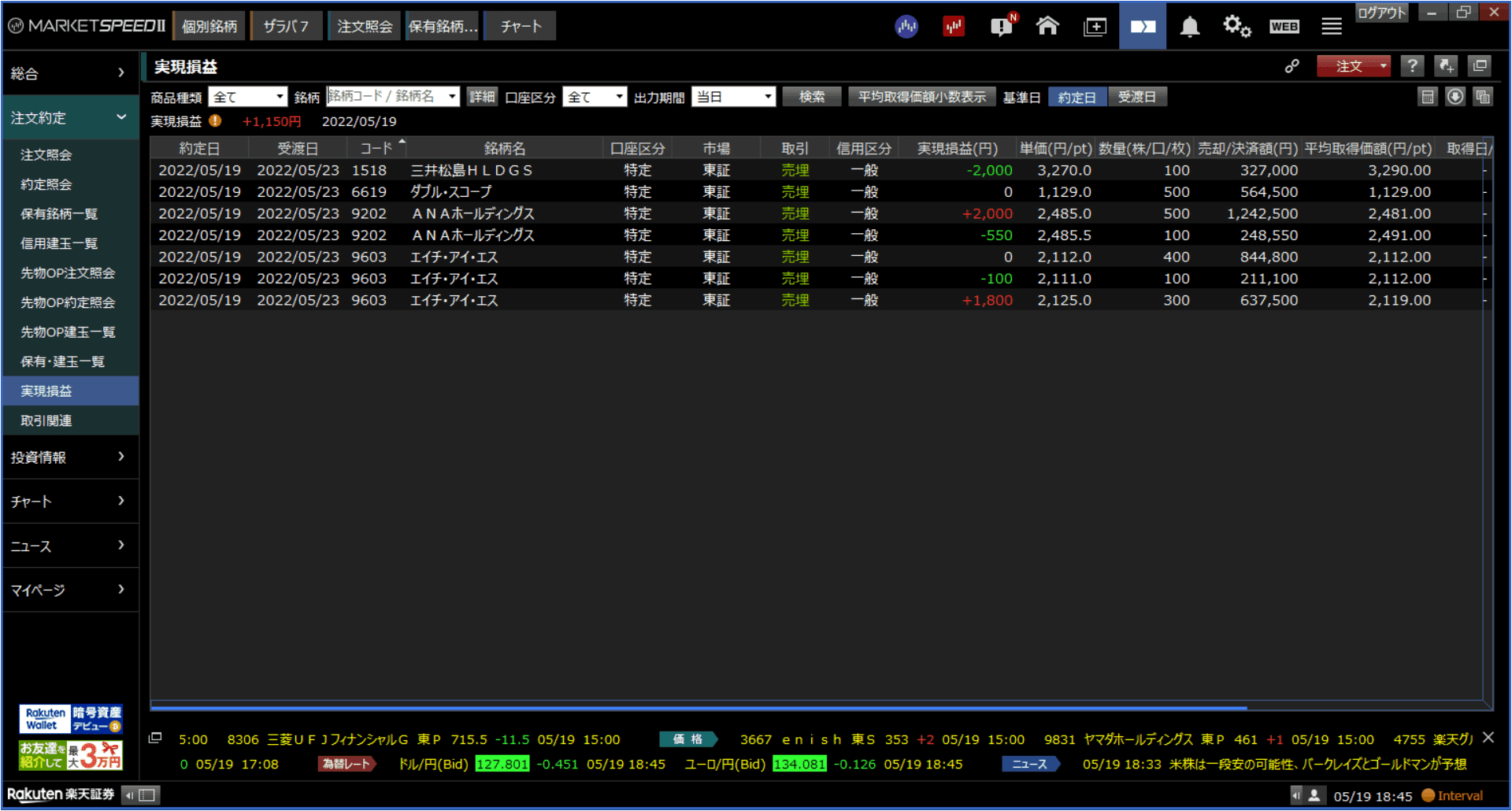Collapse 注文約定 sidebar section
The height and width of the screenshot is (811, 1512).
69,118
